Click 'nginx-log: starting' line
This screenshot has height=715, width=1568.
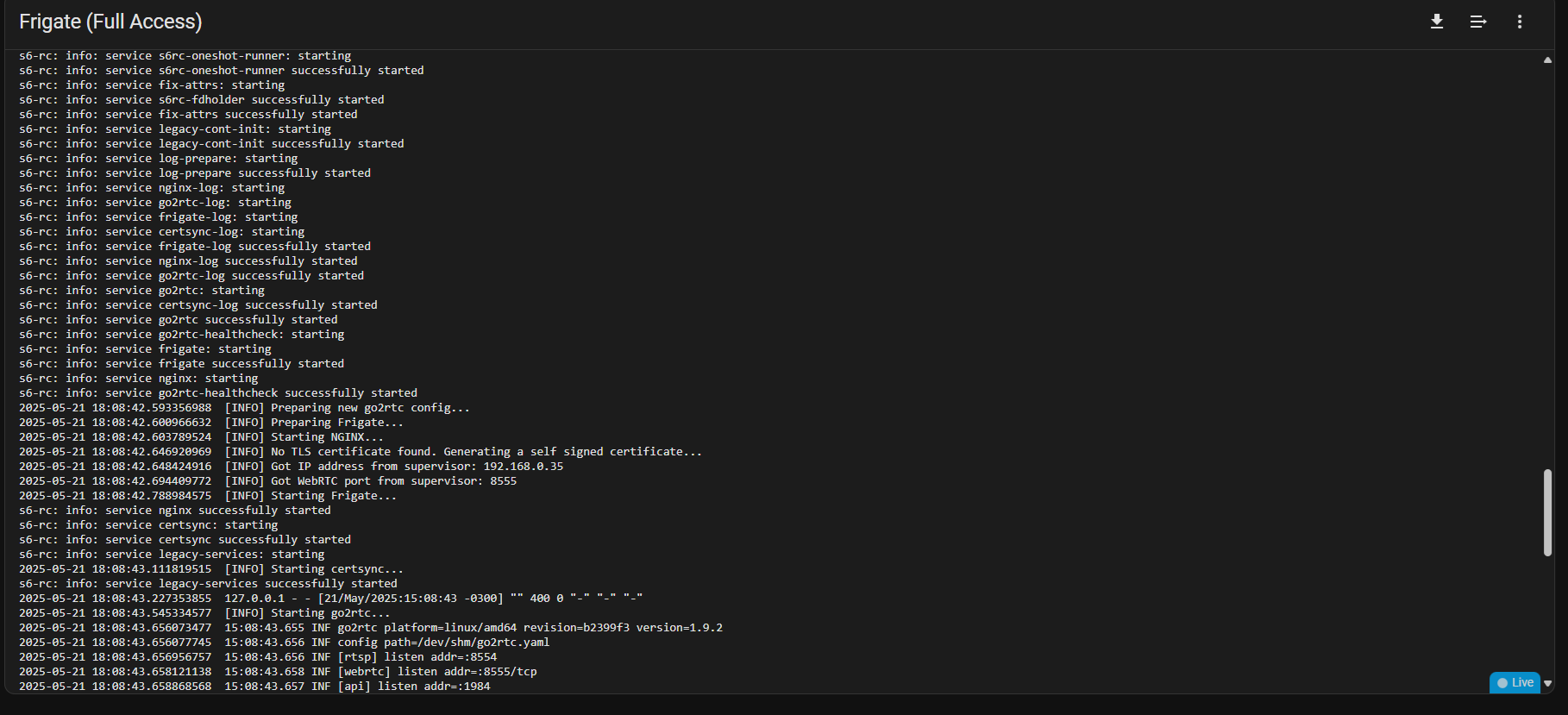point(152,188)
